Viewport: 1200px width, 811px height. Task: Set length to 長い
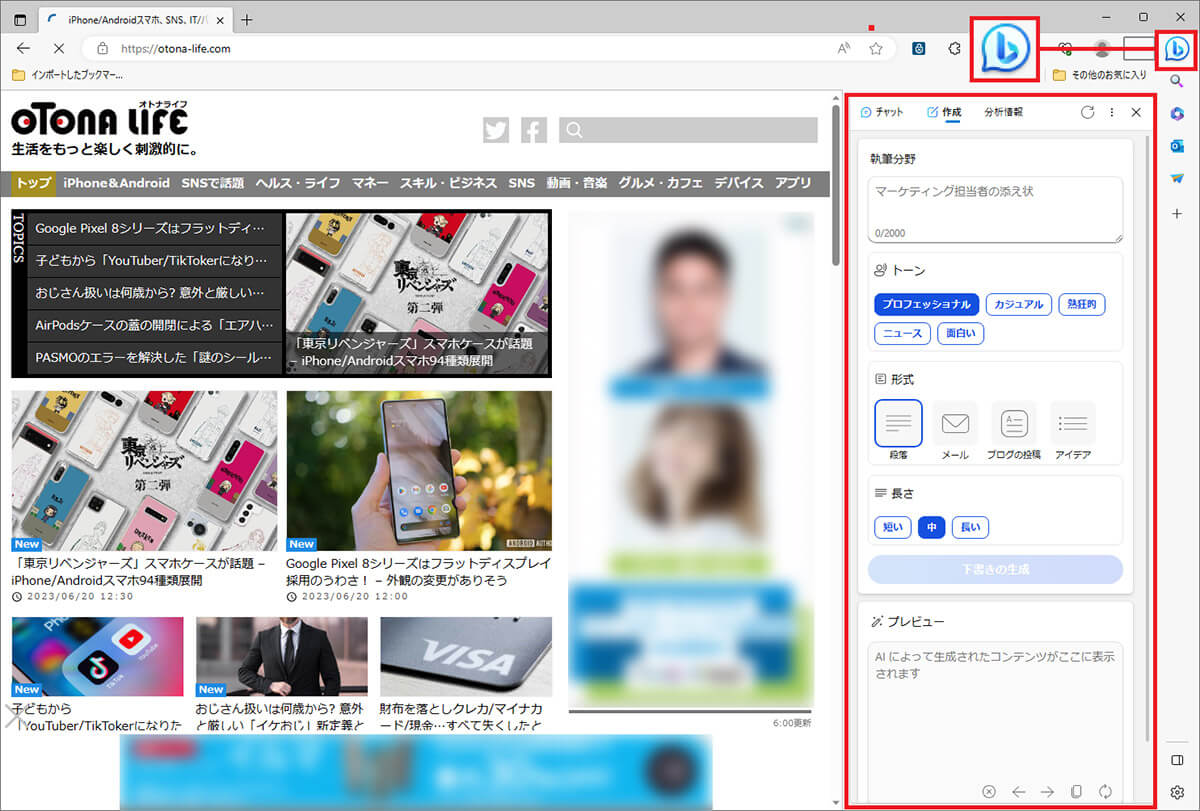click(x=970, y=527)
